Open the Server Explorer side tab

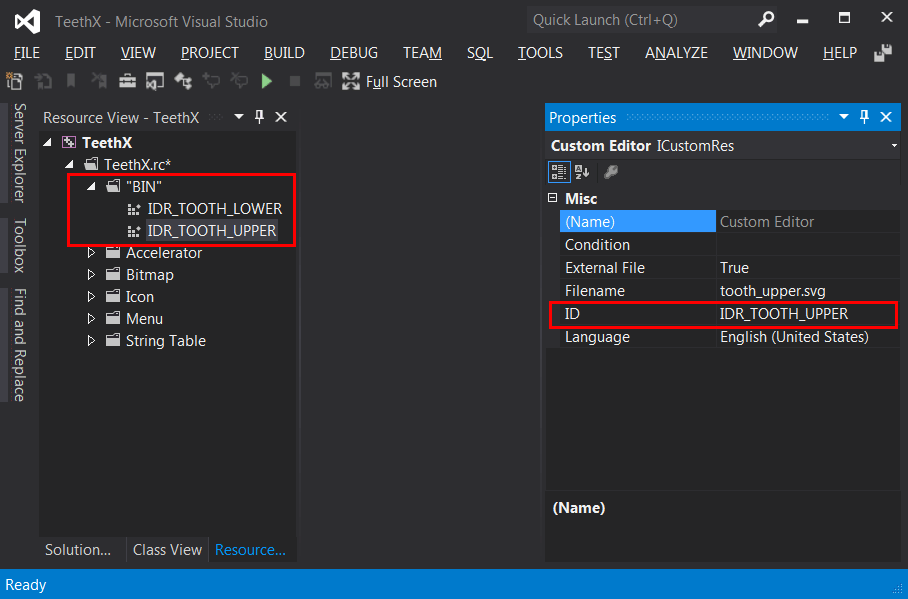click(20, 153)
